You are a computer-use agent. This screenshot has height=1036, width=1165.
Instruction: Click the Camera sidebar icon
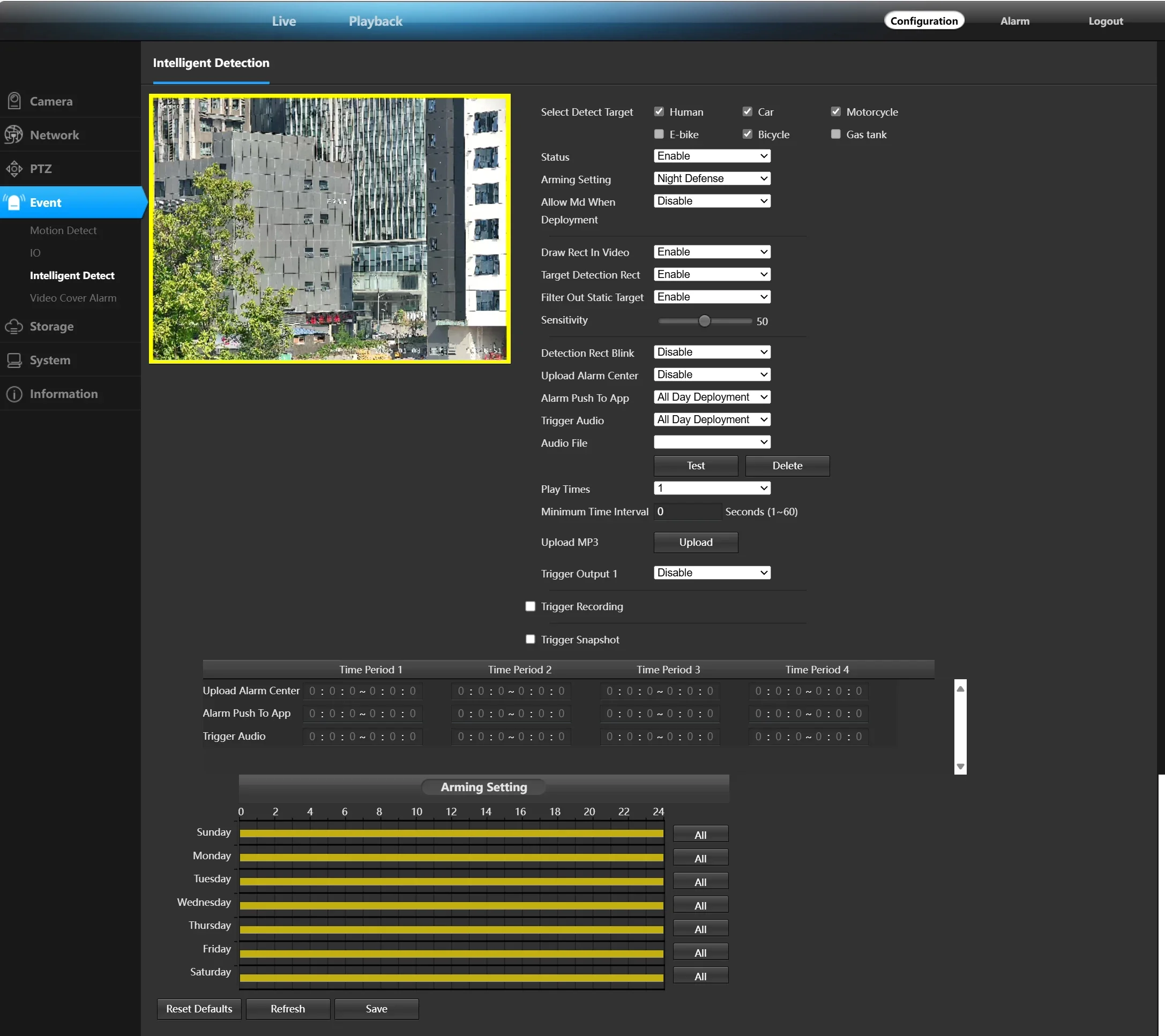(14, 101)
